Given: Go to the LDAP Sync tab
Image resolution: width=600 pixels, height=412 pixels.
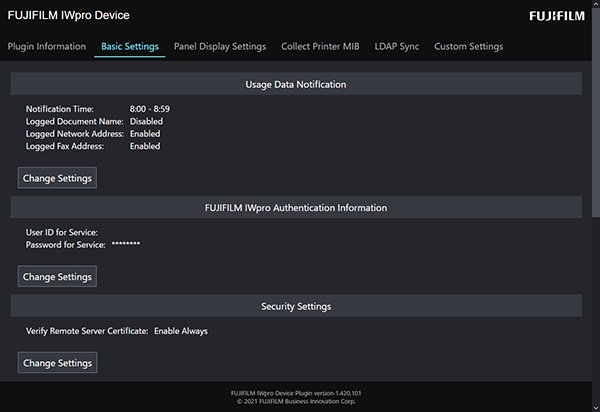Looking at the screenshot, I should coord(397,46).
